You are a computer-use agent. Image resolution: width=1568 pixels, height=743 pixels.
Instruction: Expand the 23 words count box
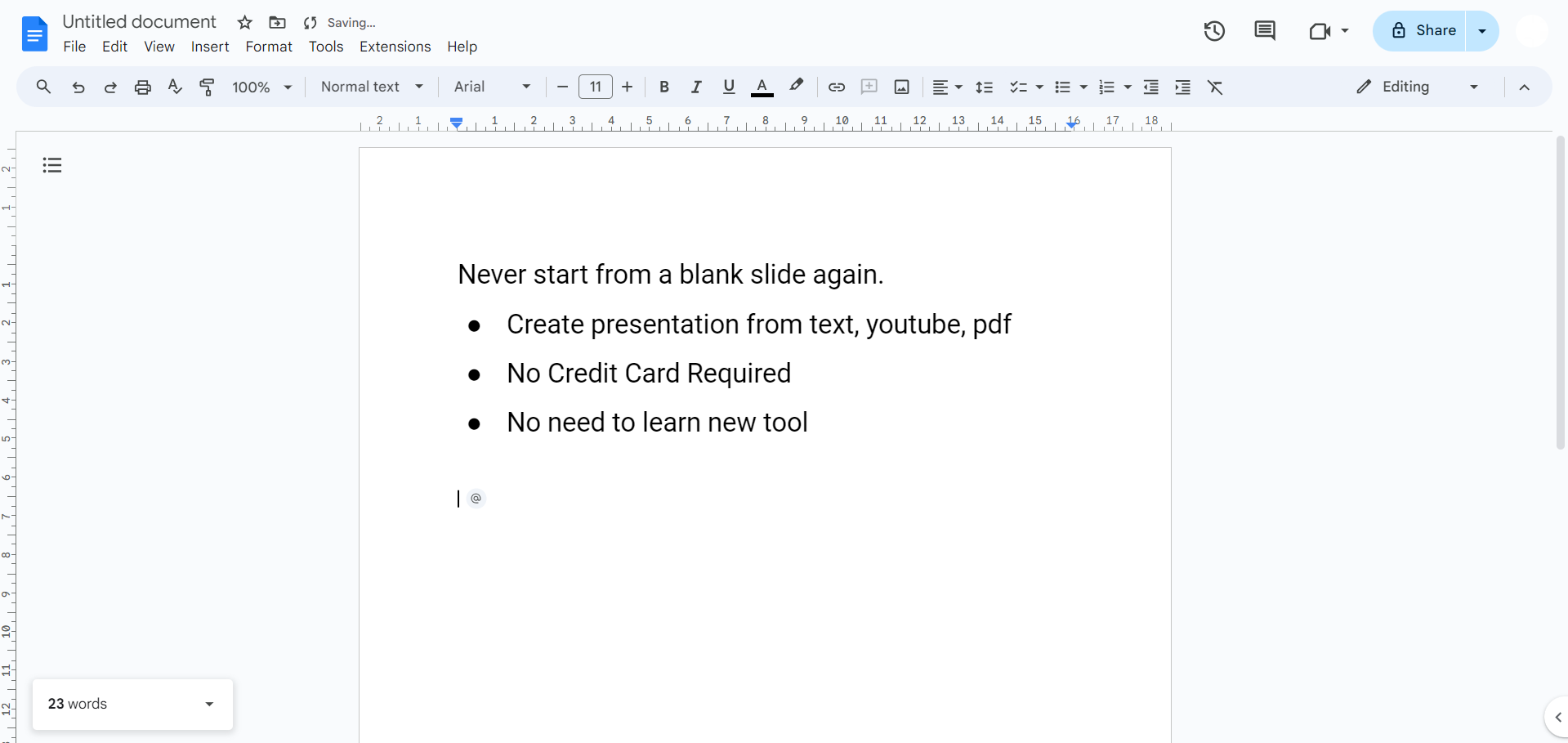coord(209,704)
